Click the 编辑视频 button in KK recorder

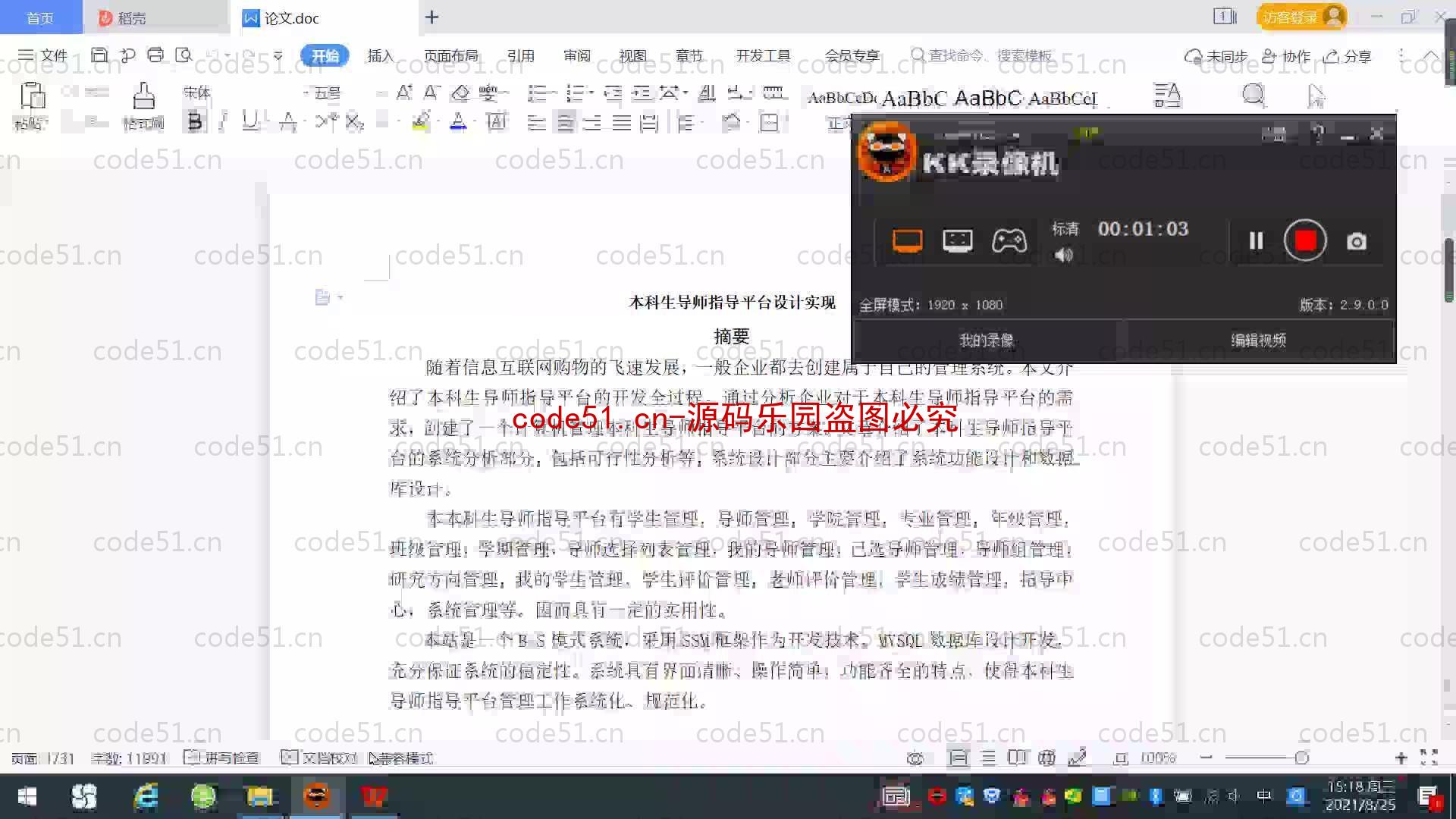(1258, 340)
